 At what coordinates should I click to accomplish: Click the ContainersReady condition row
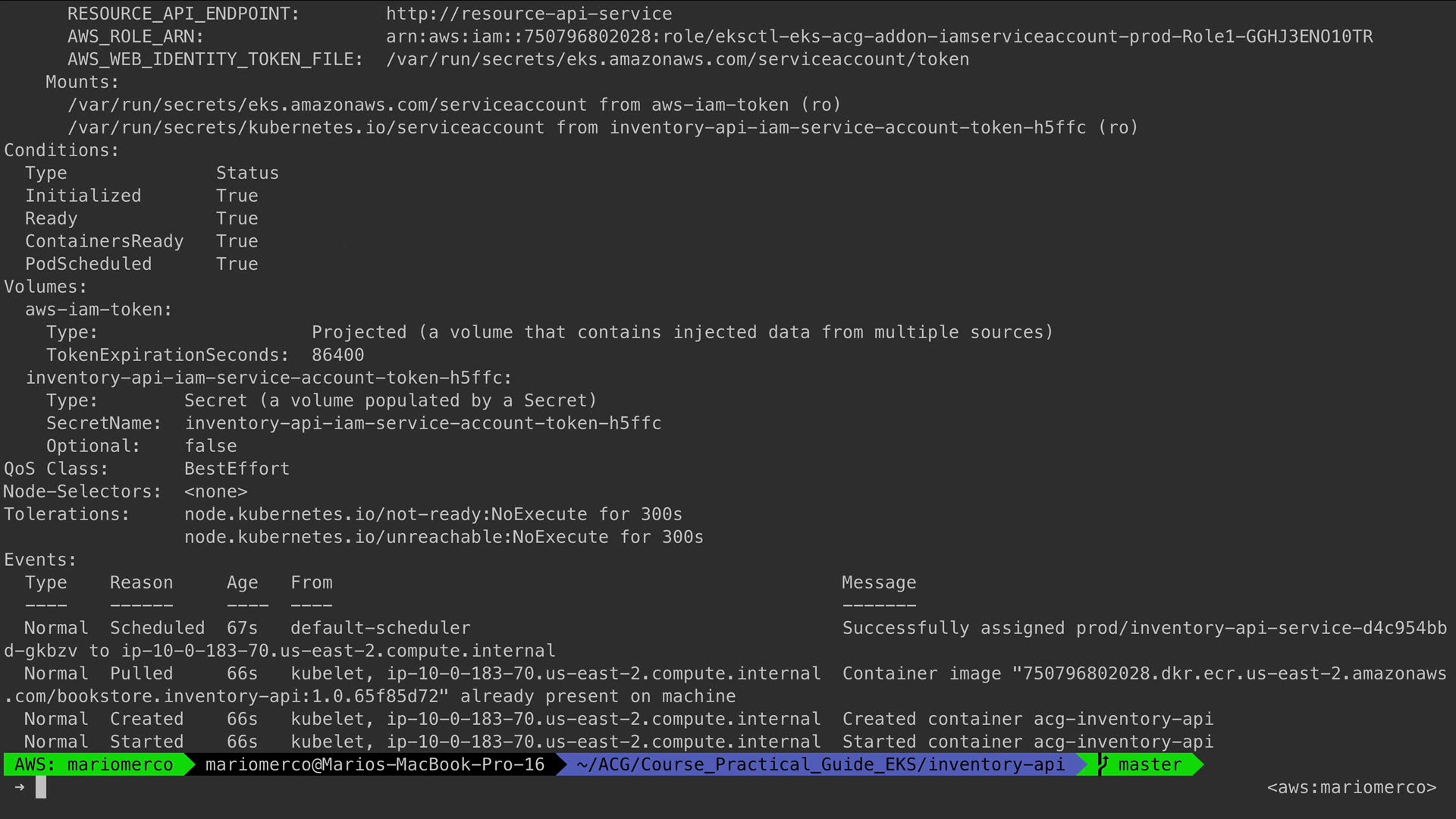click(x=104, y=241)
